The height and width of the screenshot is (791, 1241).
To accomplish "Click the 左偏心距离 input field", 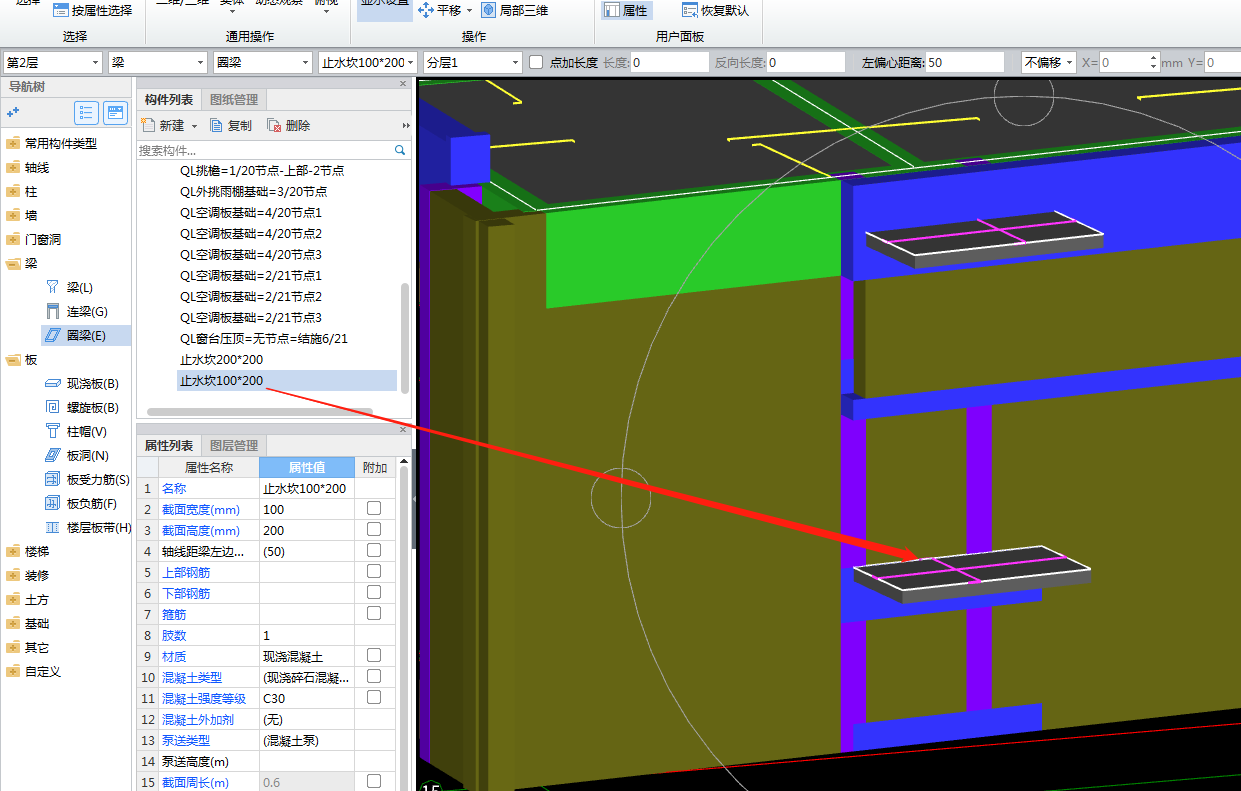I will (963, 62).
